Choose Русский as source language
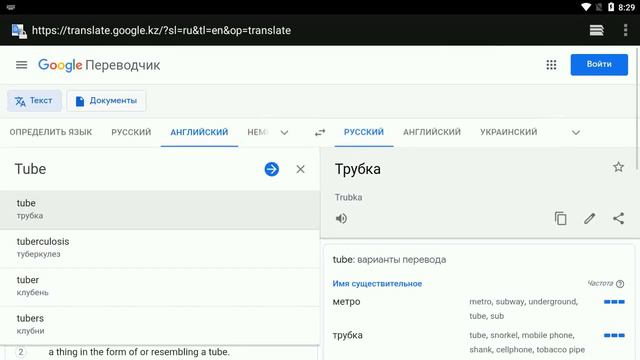 click(131, 132)
